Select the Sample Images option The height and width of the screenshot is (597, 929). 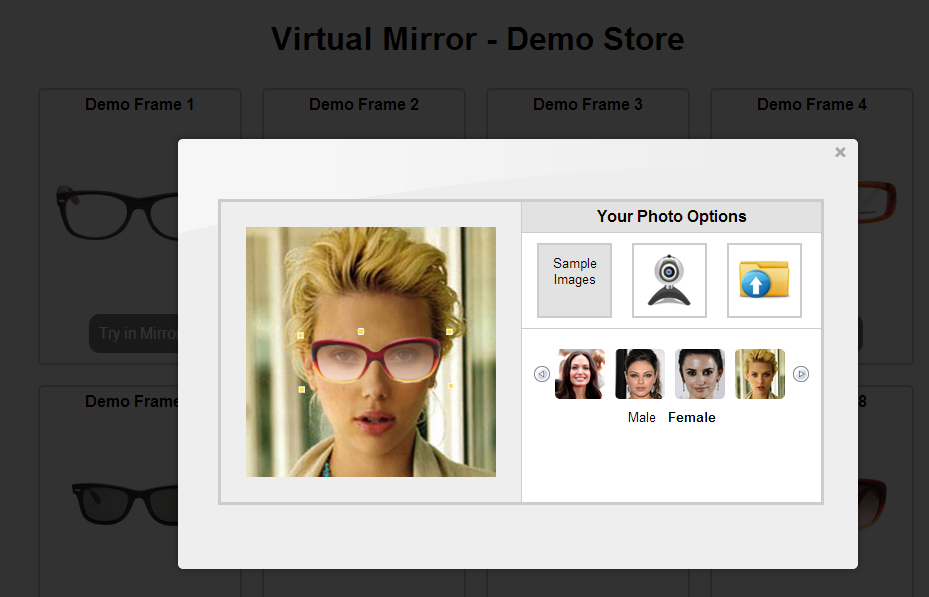click(574, 280)
